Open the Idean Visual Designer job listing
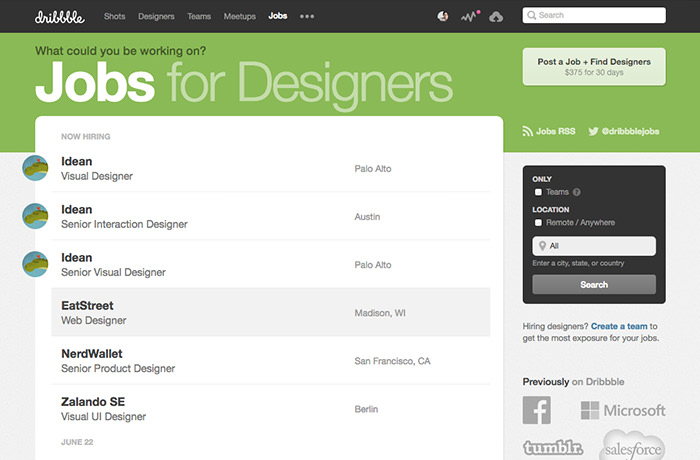The height and width of the screenshot is (460, 700). (x=271, y=168)
